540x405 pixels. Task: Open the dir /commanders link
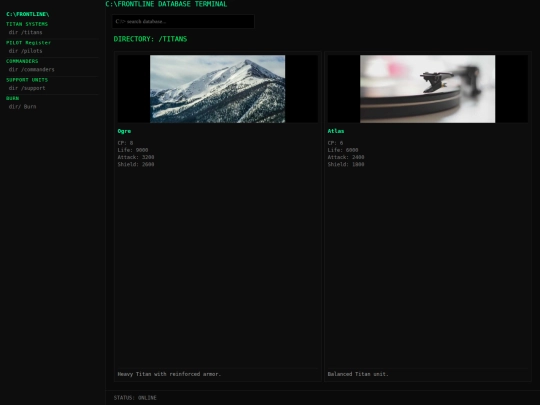point(32,70)
